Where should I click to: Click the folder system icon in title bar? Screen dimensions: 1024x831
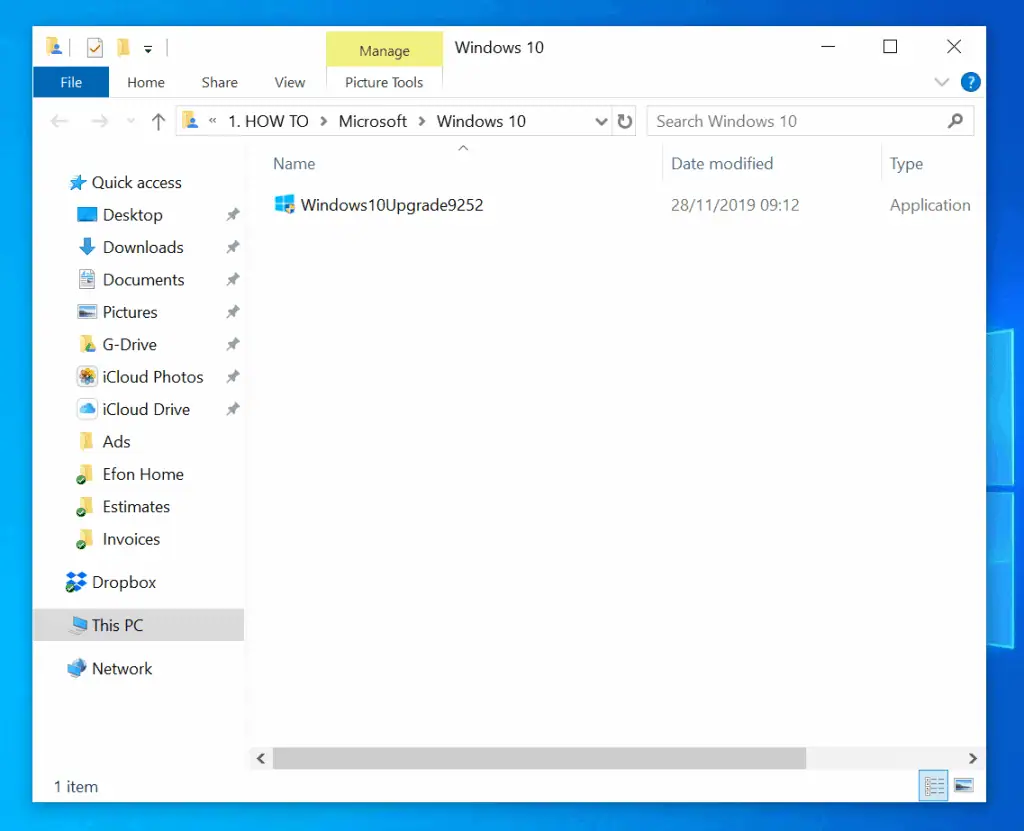54,47
